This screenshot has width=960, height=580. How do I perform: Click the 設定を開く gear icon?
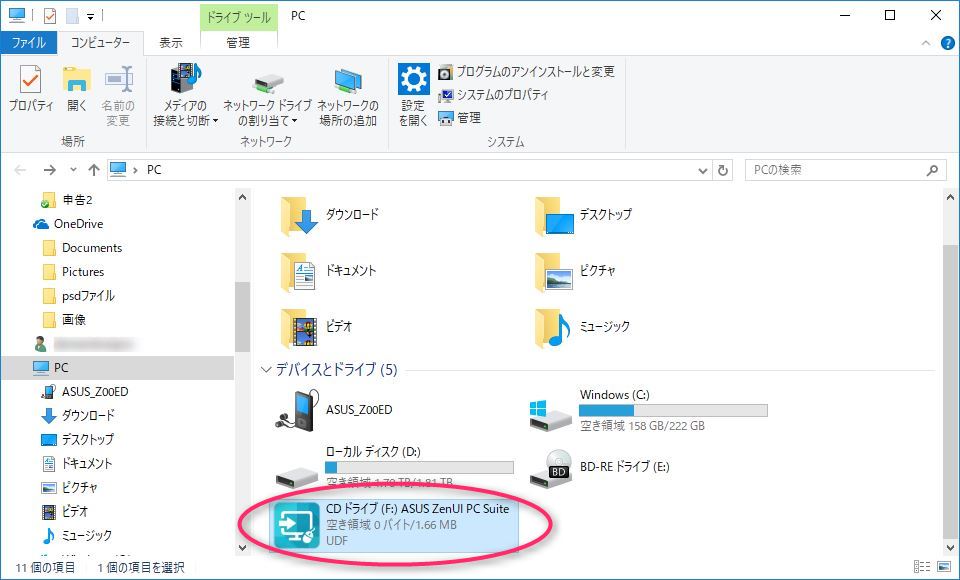[414, 79]
